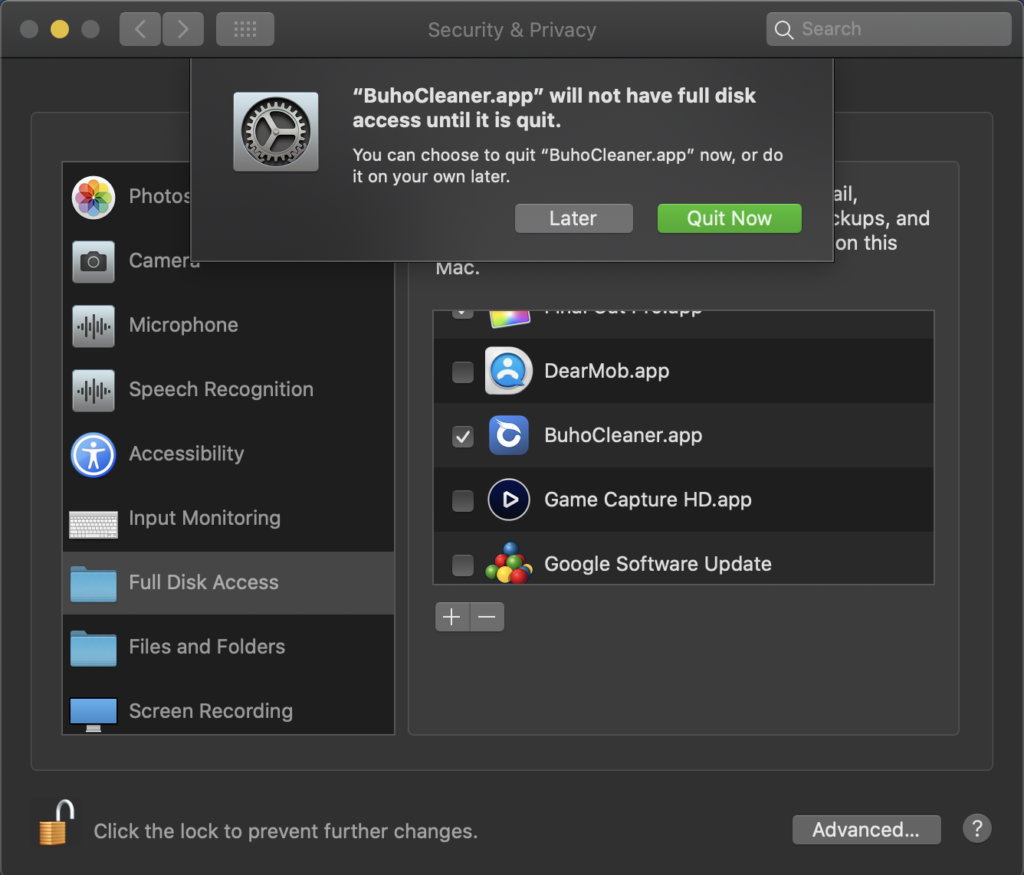Click the magnifying glass search icon

click(784, 30)
